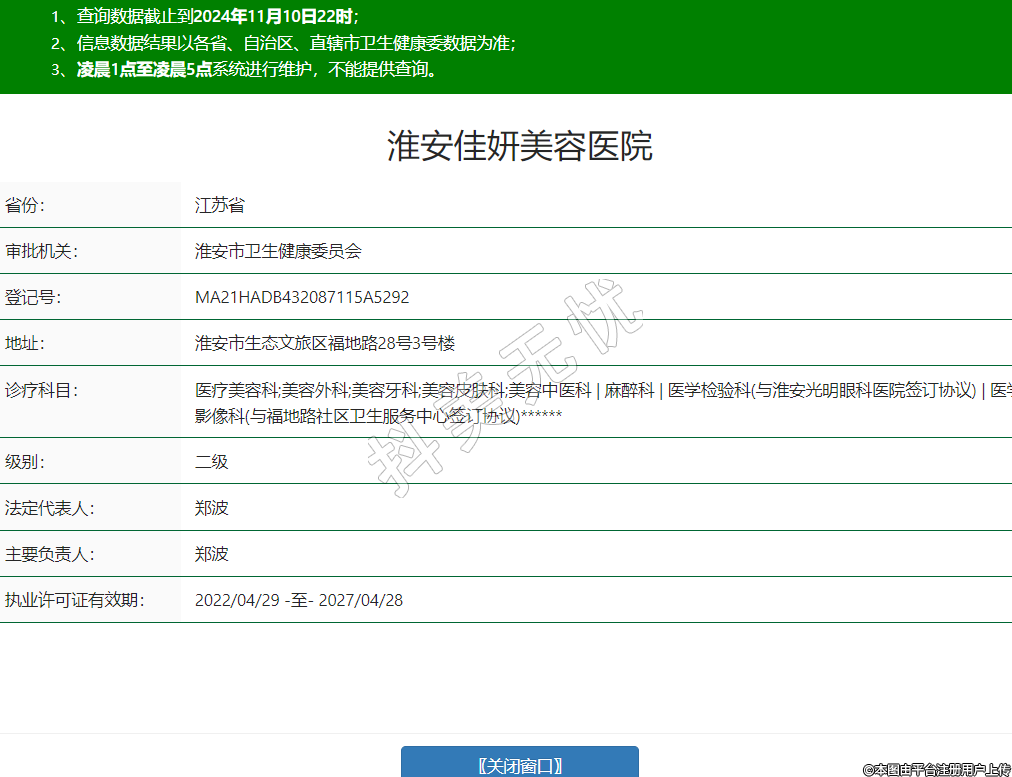Screen dimensions: 1012x777
Task: Click the level value 二级
Action: [x=212, y=462]
